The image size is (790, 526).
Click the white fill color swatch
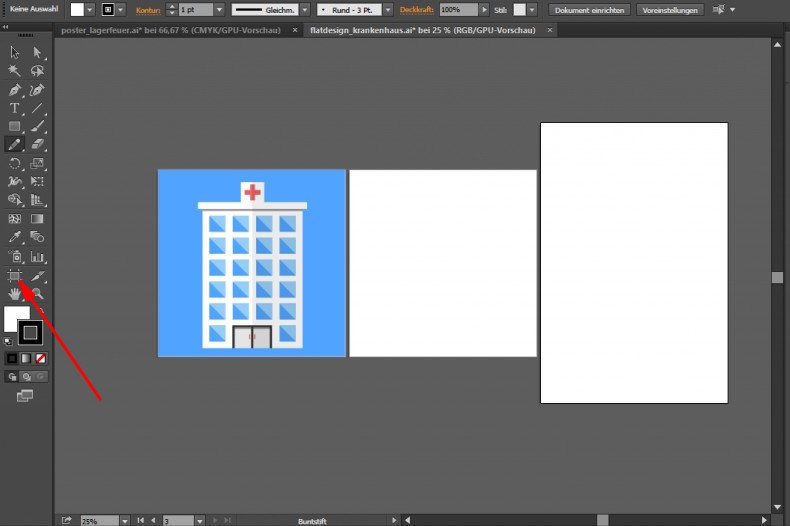17,318
